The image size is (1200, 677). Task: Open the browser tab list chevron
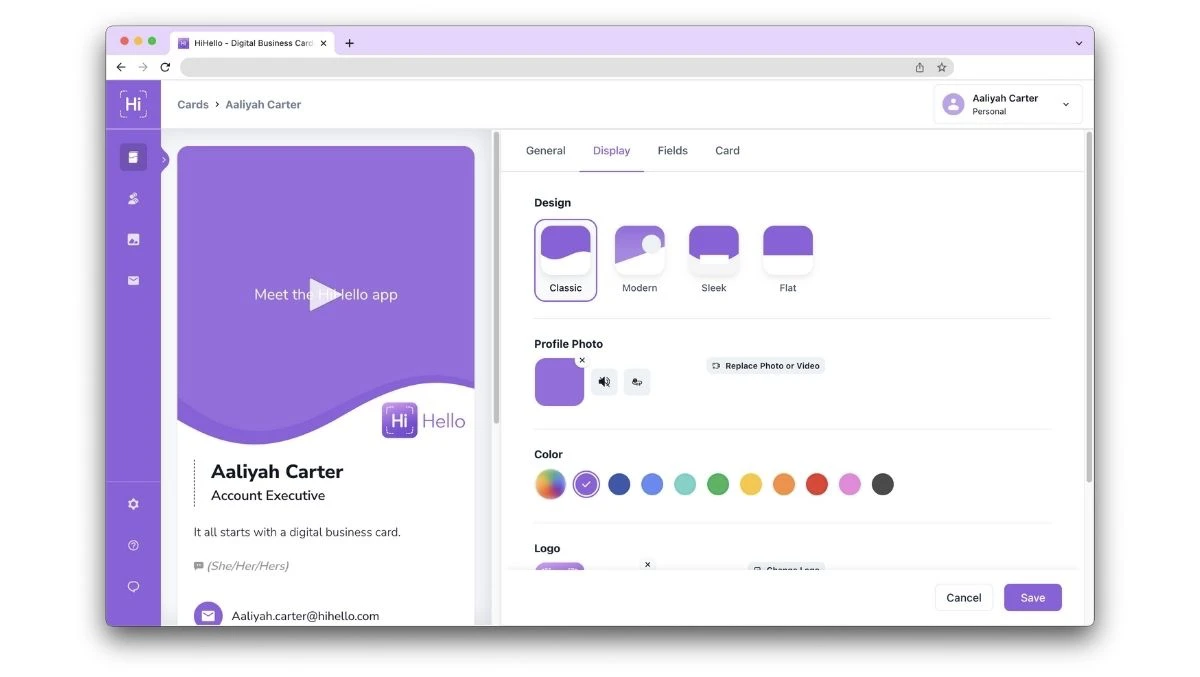pos(1077,43)
